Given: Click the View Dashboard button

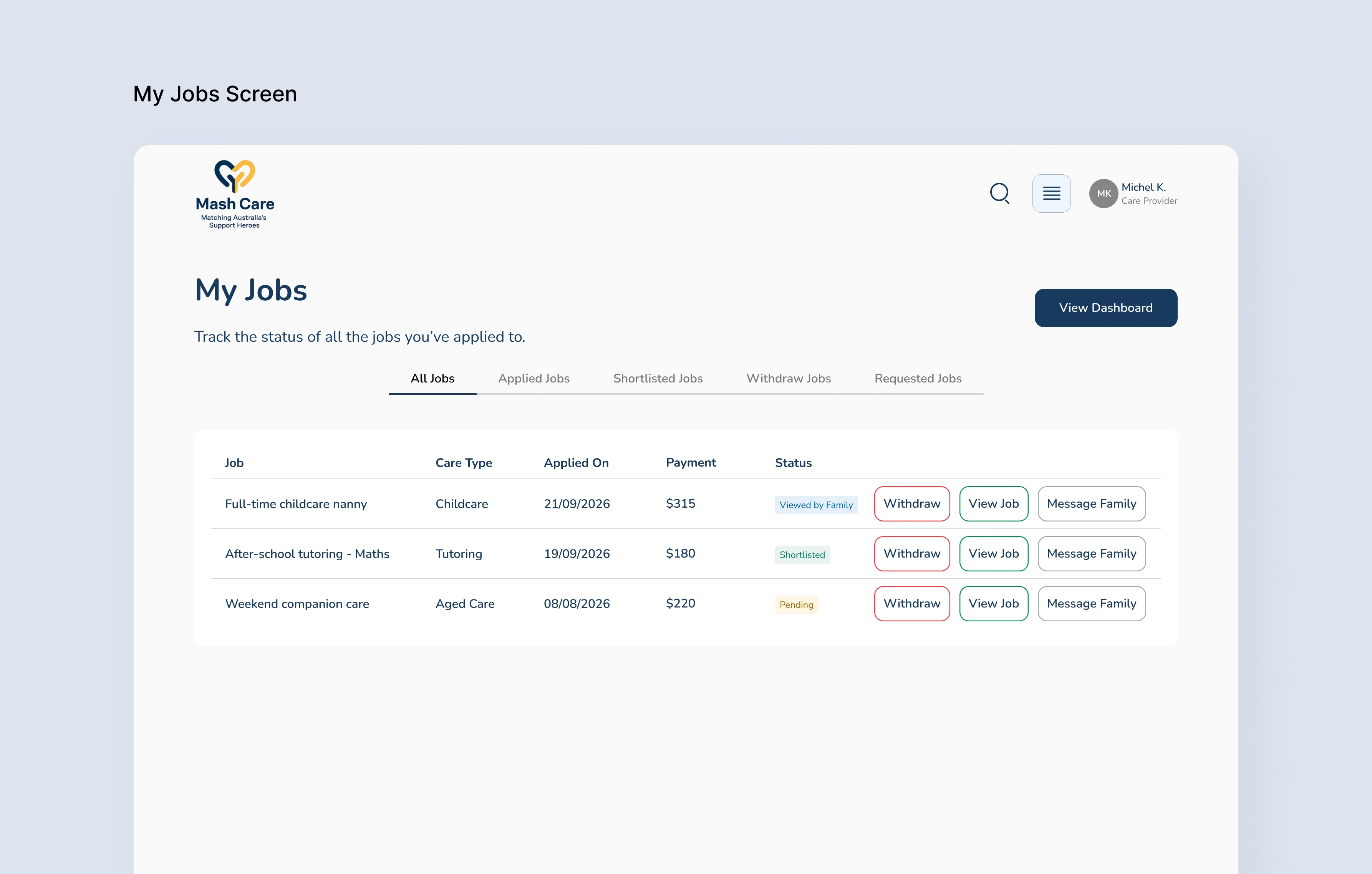Looking at the screenshot, I should coord(1105,308).
